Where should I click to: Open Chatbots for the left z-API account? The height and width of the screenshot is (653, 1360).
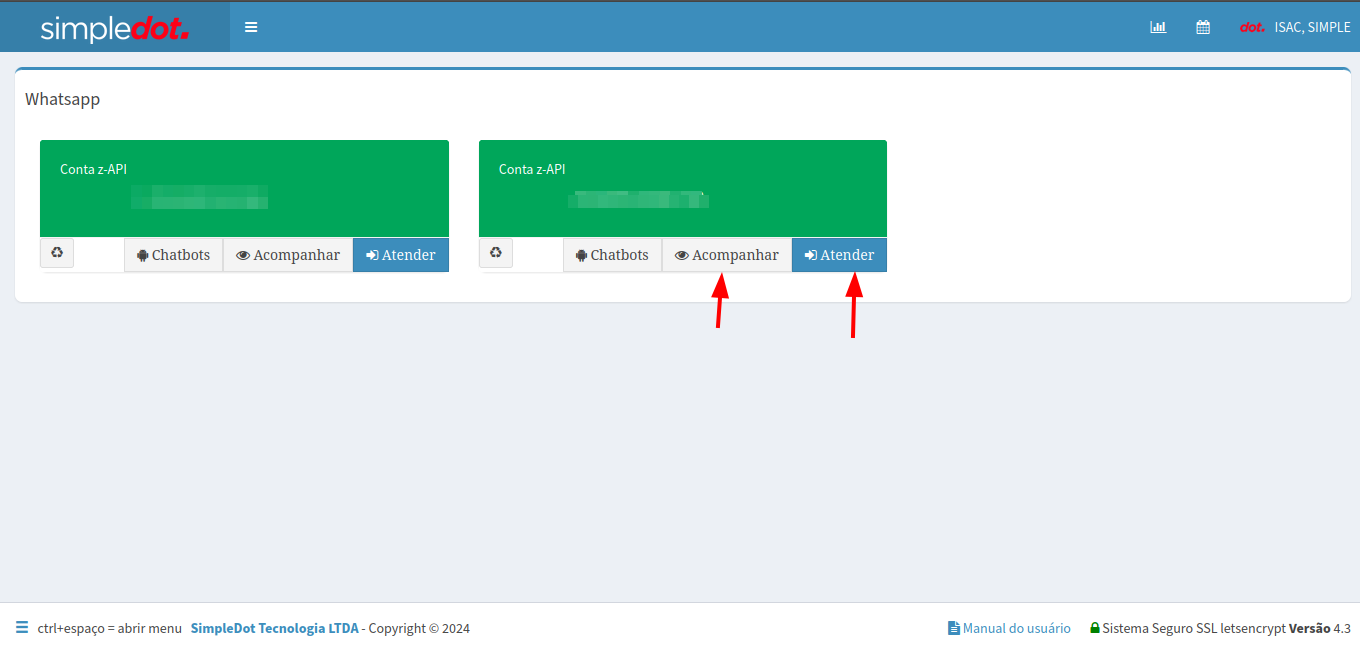pyautogui.click(x=173, y=255)
